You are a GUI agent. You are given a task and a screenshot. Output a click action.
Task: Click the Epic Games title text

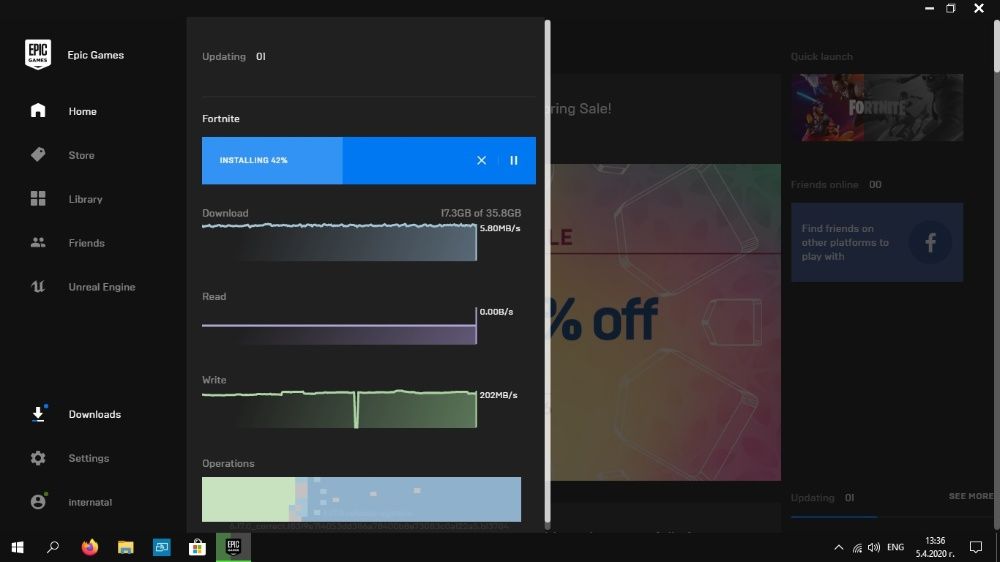click(96, 55)
